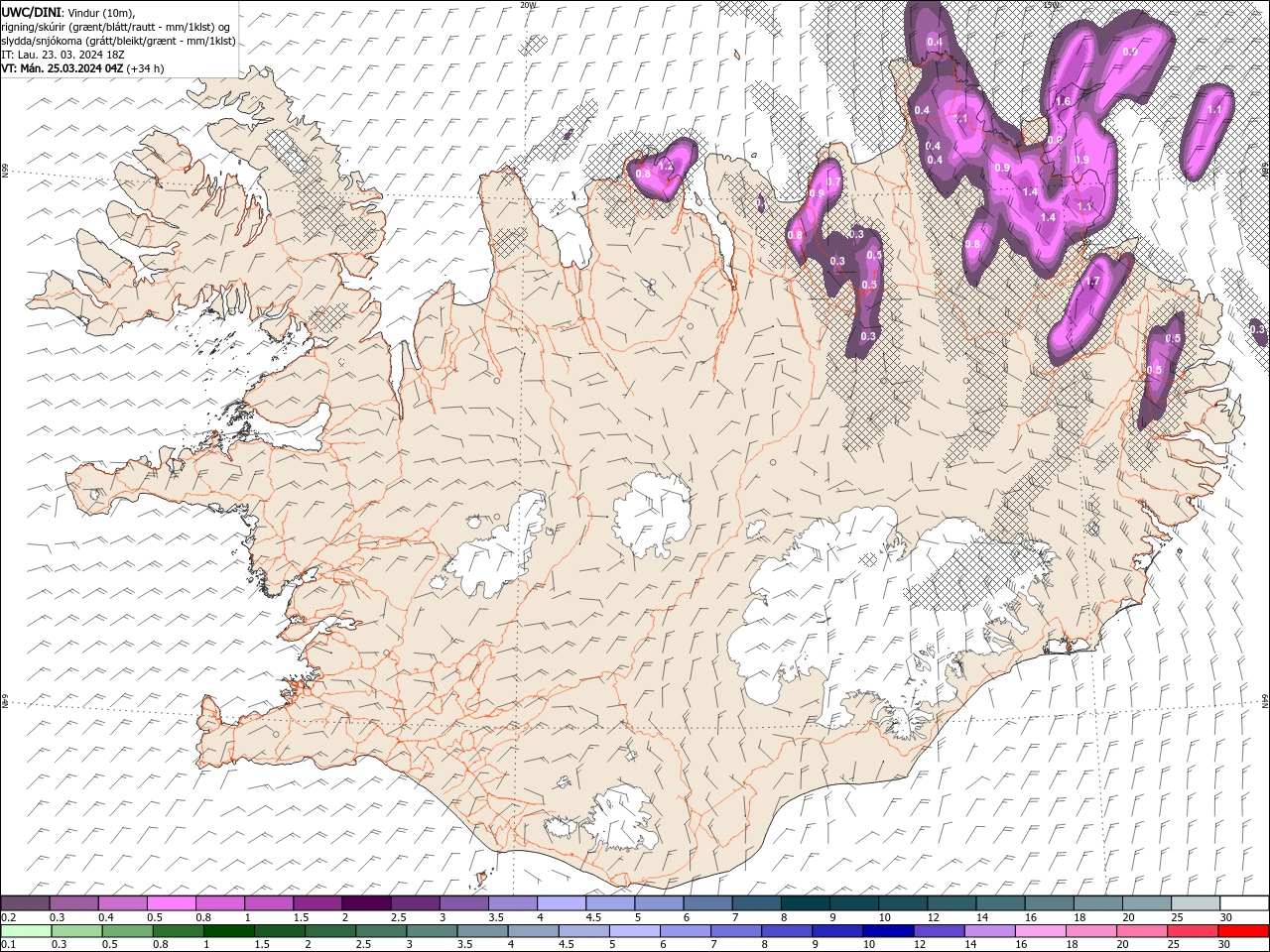Click the pale gray swatch labeled 25, upper row

point(1195,903)
